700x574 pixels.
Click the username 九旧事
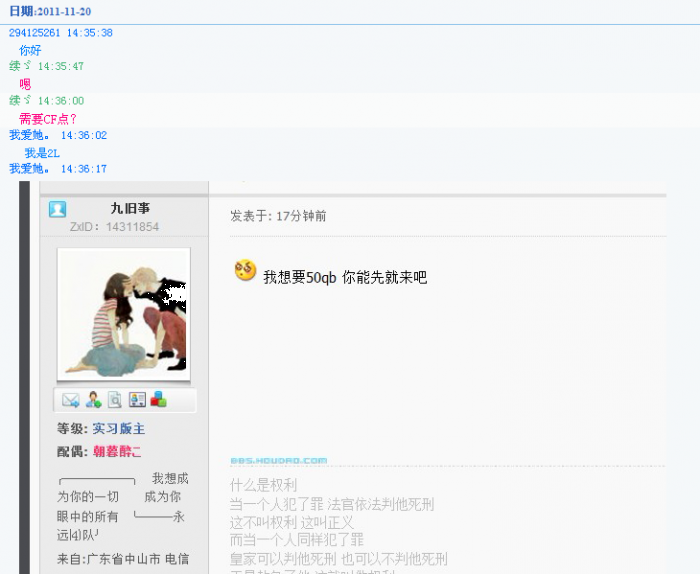coord(130,208)
